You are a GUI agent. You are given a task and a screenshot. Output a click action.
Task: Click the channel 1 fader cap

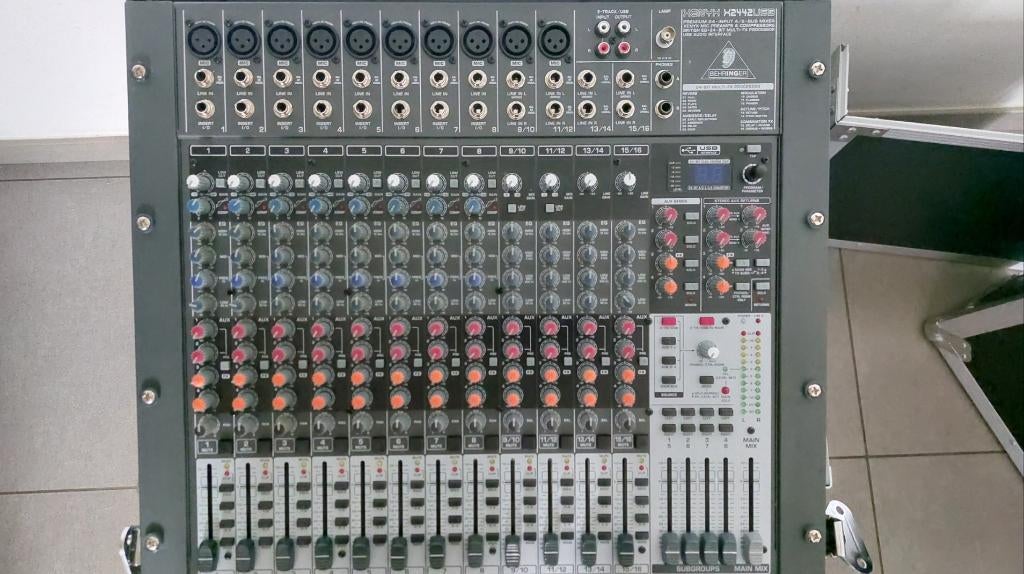click(207, 553)
